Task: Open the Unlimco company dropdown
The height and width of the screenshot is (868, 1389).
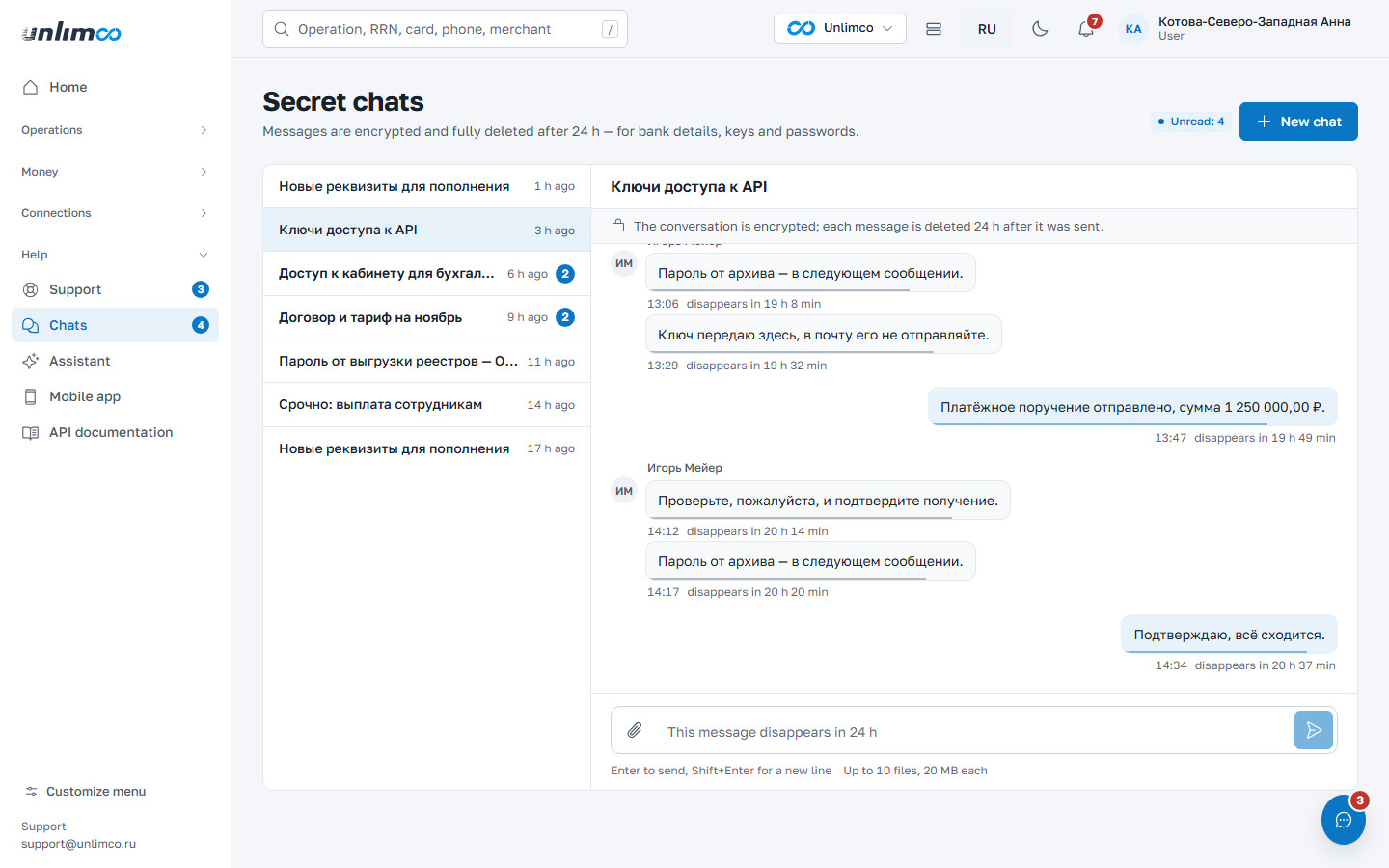Action: (x=839, y=29)
